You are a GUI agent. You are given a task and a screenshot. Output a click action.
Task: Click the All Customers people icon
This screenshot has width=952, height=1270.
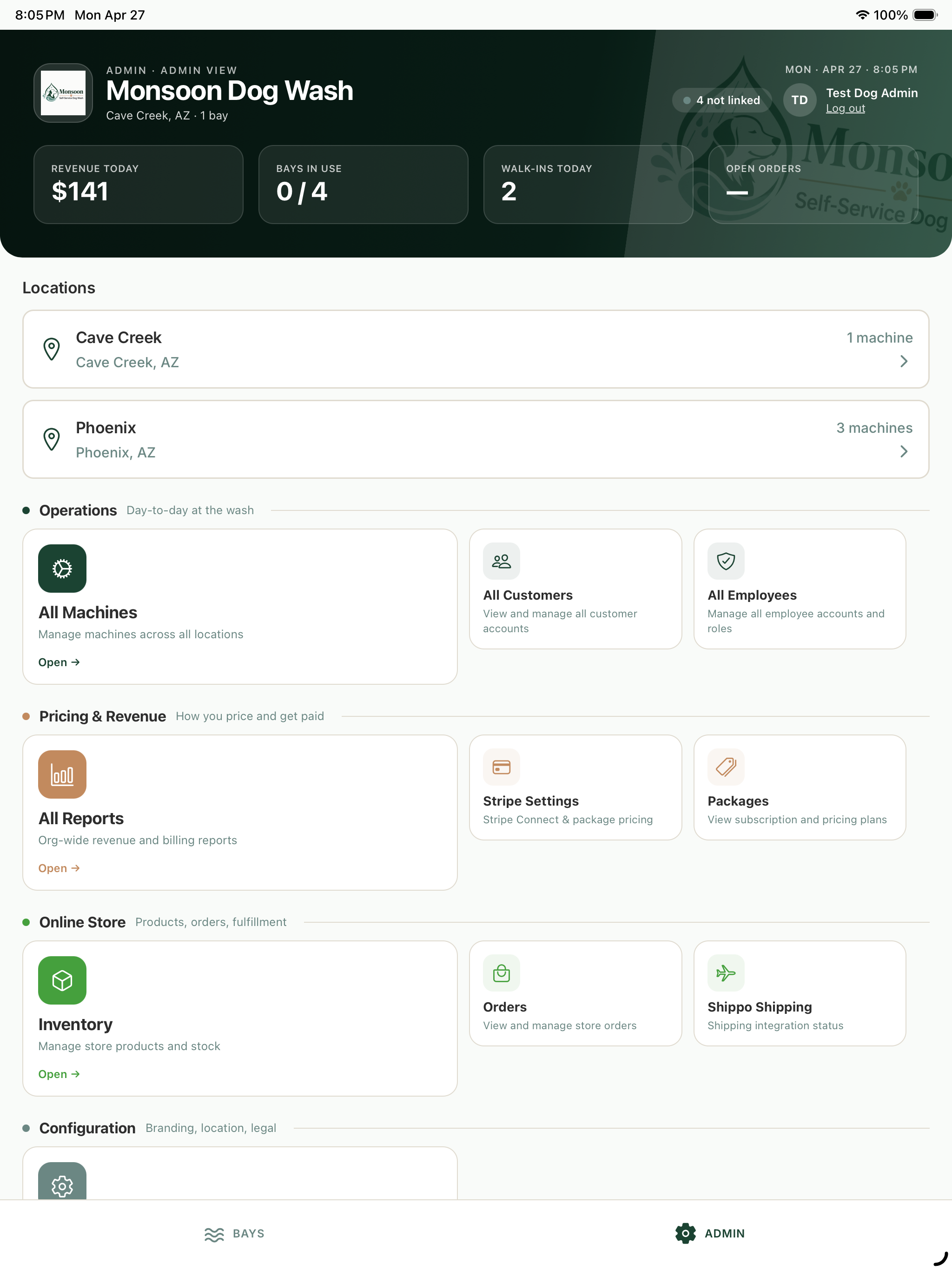(x=501, y=561)
